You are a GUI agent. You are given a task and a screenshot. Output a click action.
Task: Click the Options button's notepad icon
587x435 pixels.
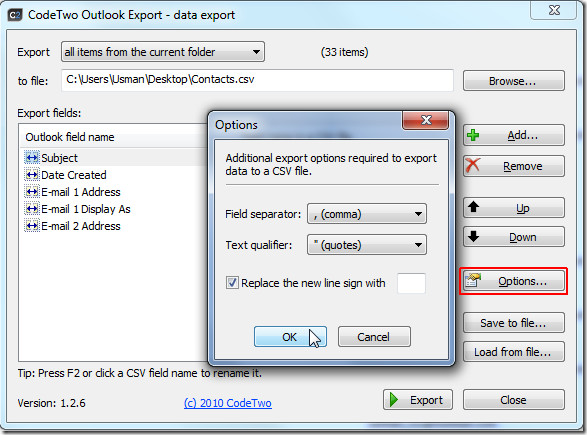click(473, 280)
